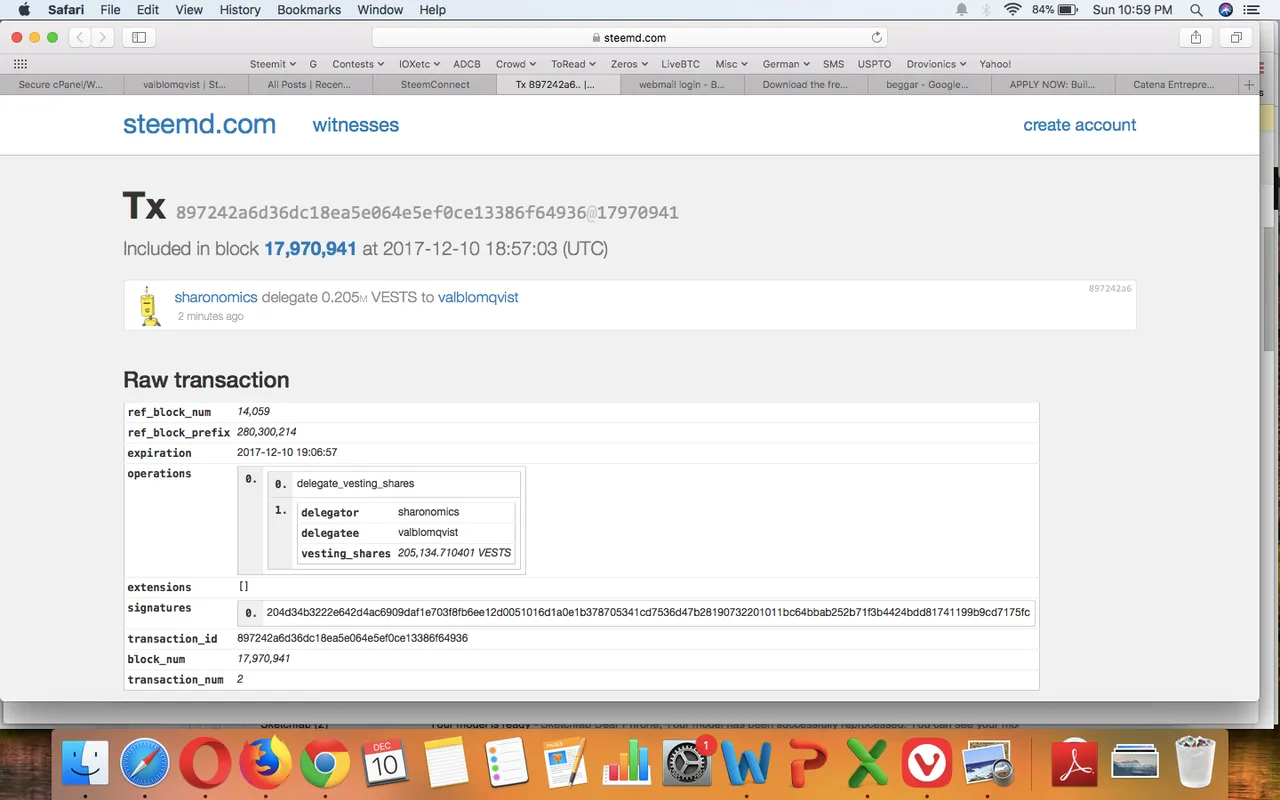Select the vesting_shares value 205,134.710401 VESTS
This screenshot has width=1280, height=800.
point(454,553)
